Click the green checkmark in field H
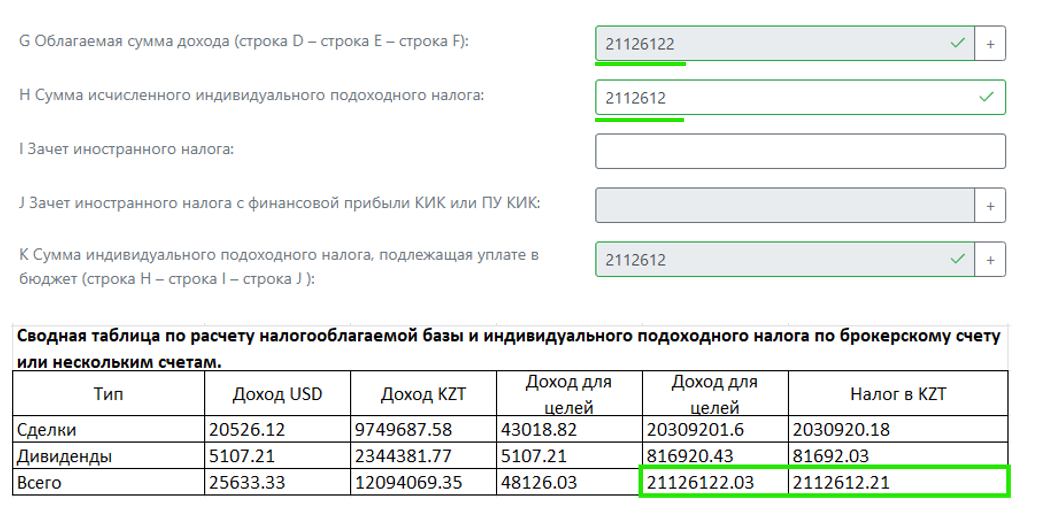This screenshot has height=512, width=1038. 986,97
